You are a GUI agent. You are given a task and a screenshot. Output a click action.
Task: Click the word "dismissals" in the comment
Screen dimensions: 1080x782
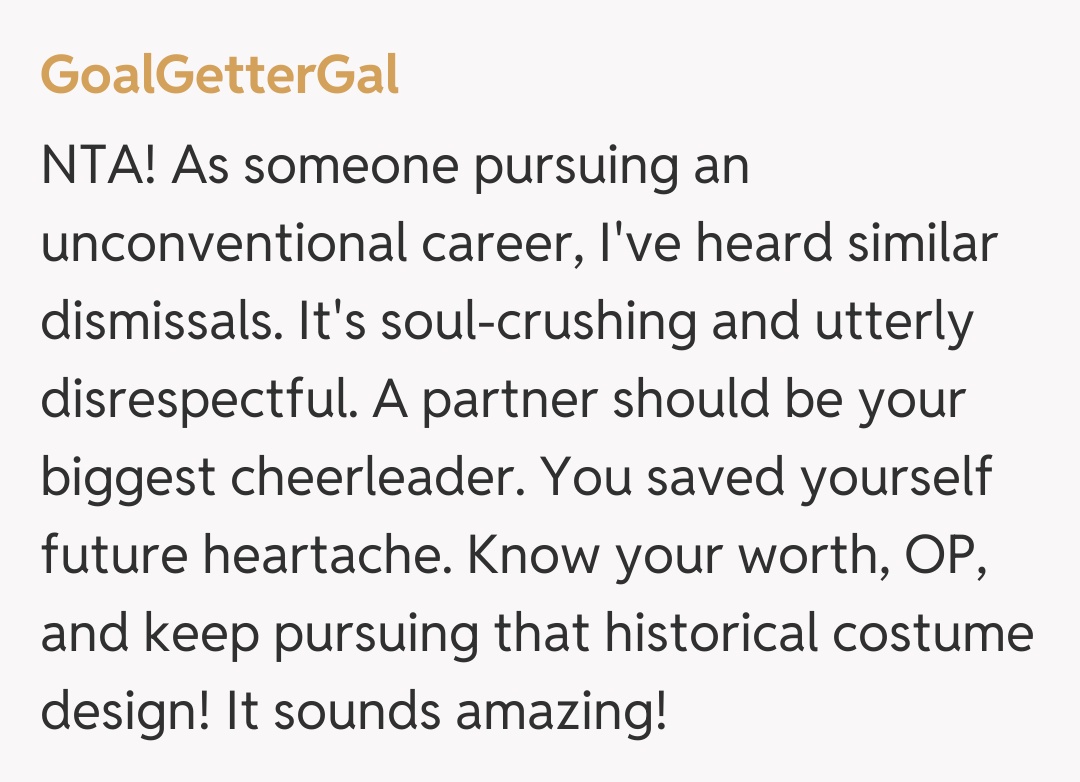point(156,322)
